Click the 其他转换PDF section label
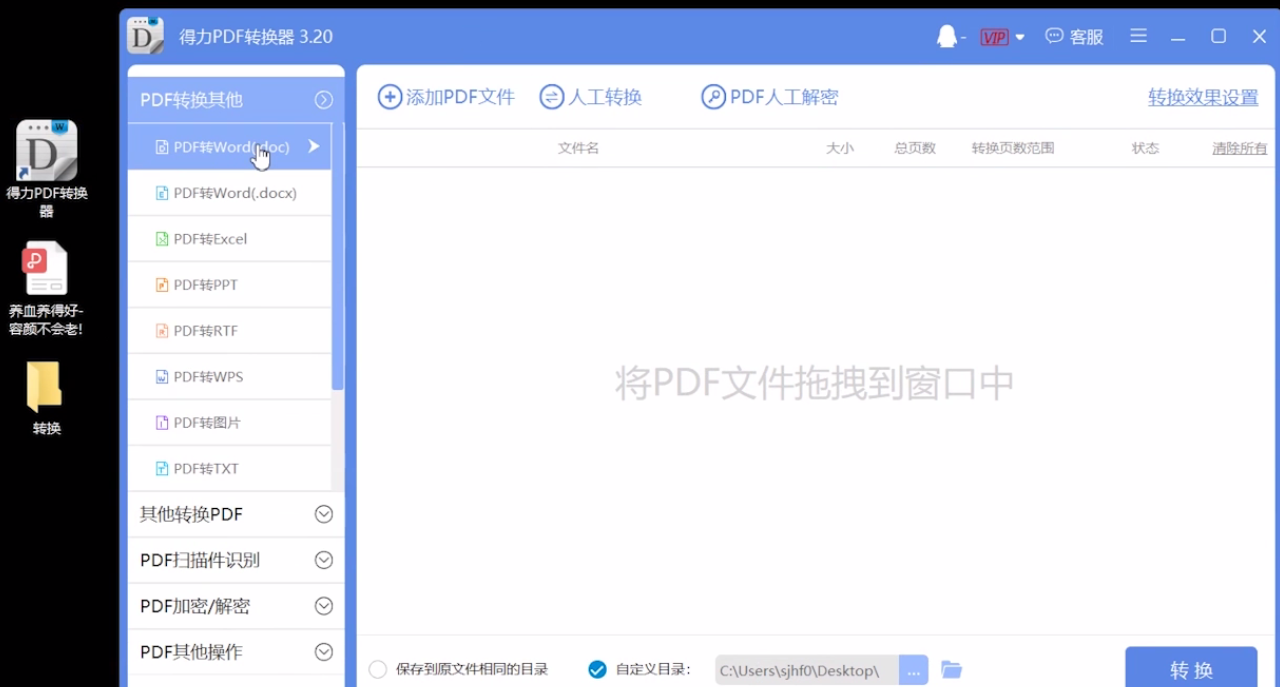Image resolution: width=1280 pixels, height=687 pixels. tap(191, 514)
